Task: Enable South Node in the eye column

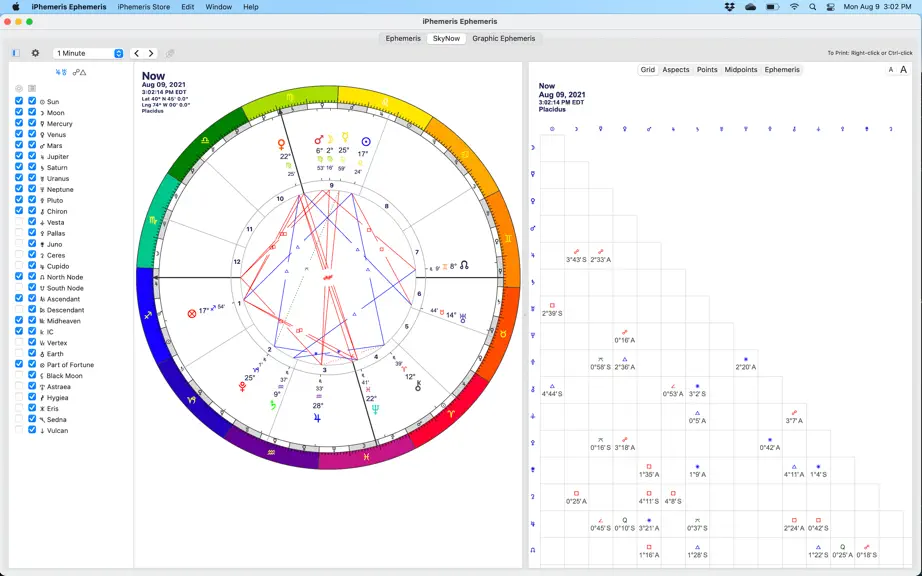Action: point(19,287)
